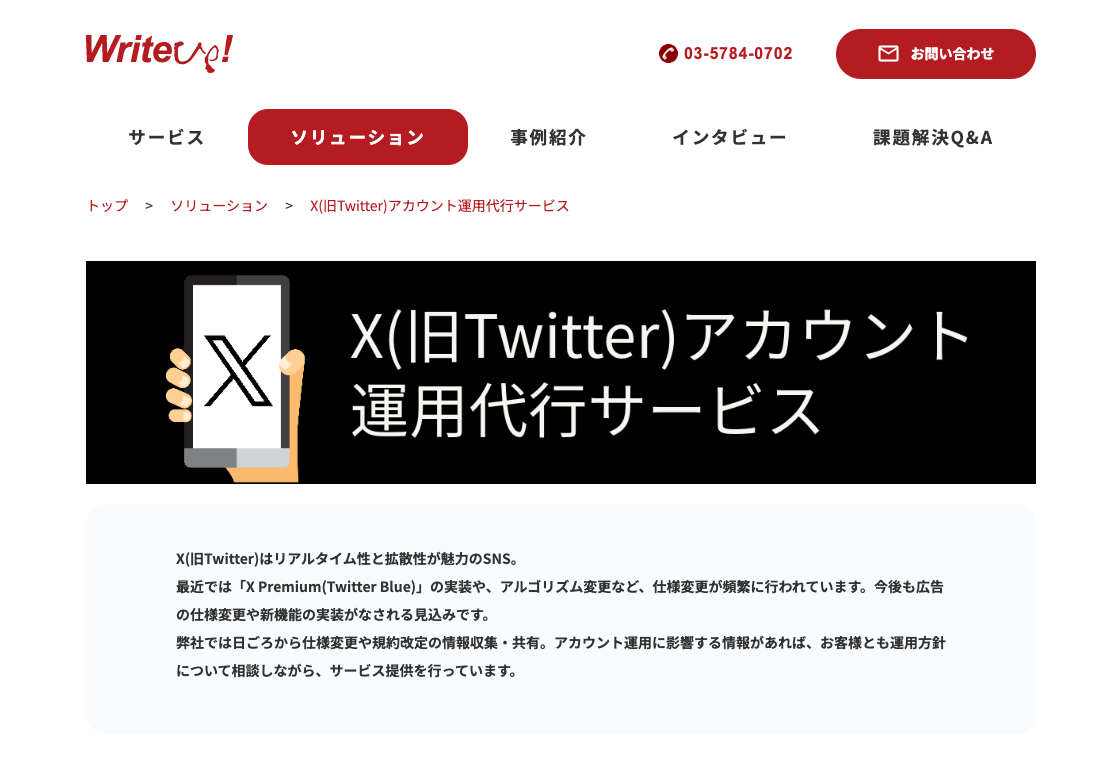Open the お問い合わせ contact button

tap(935, 54)
